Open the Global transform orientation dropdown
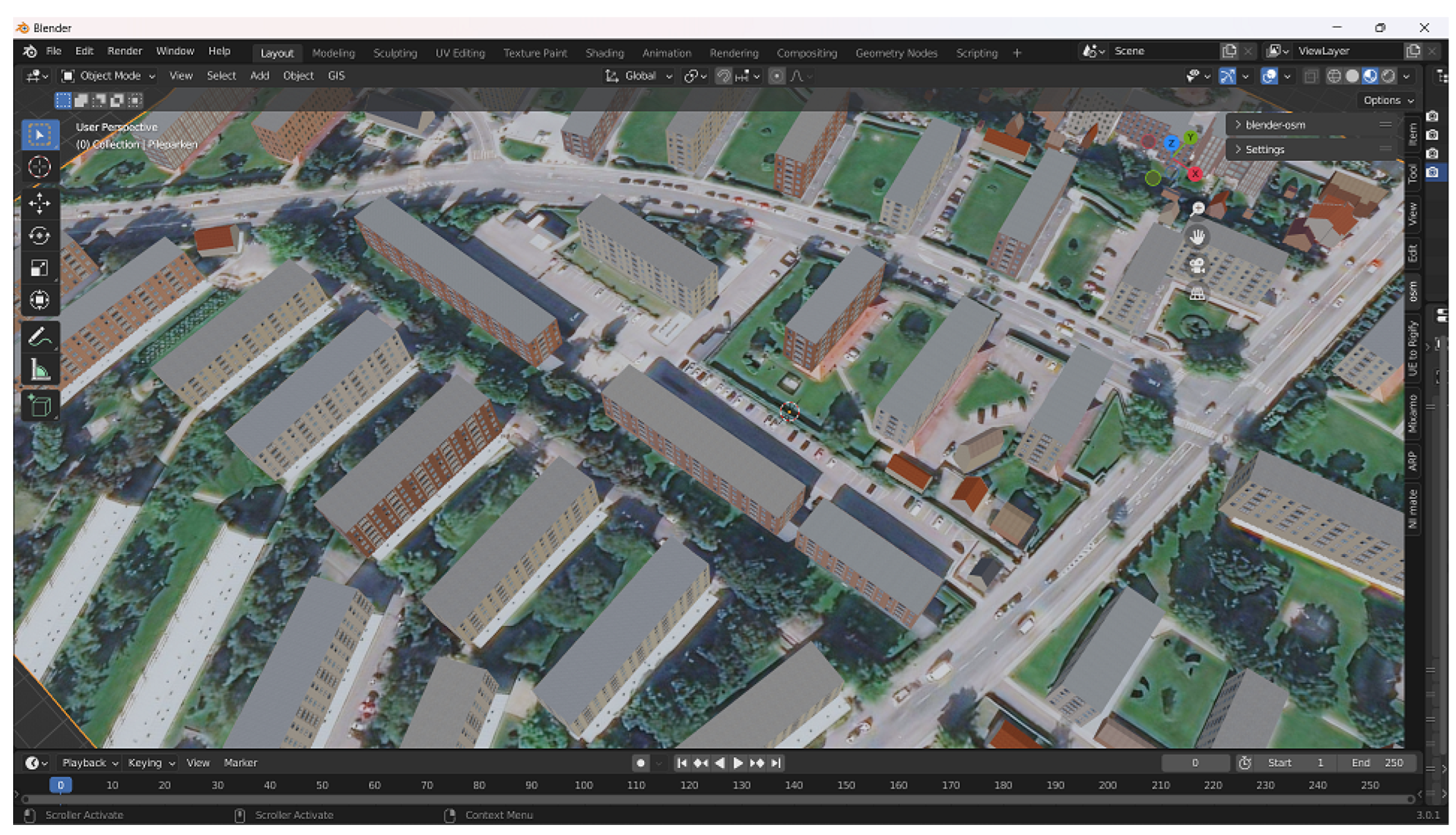 (640, 76)
